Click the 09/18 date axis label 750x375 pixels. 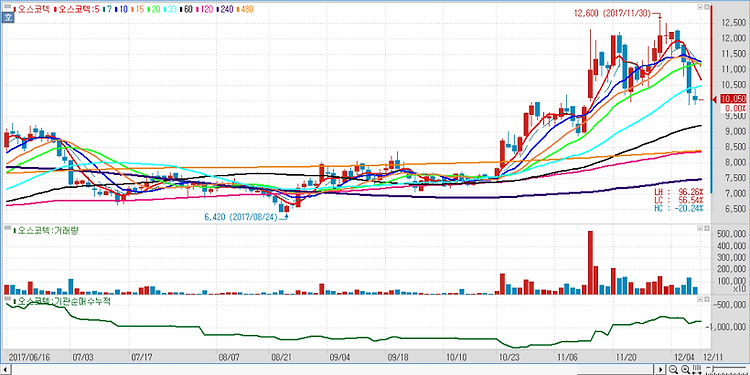pyautogui.click(x=397, y=358)
